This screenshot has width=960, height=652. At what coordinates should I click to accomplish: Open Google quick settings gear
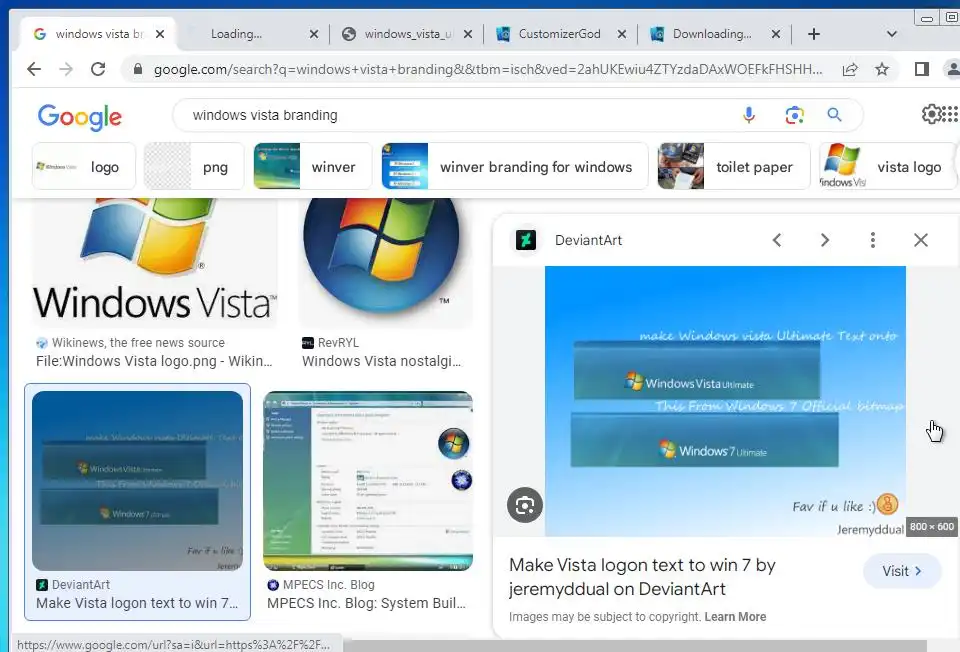931,114
